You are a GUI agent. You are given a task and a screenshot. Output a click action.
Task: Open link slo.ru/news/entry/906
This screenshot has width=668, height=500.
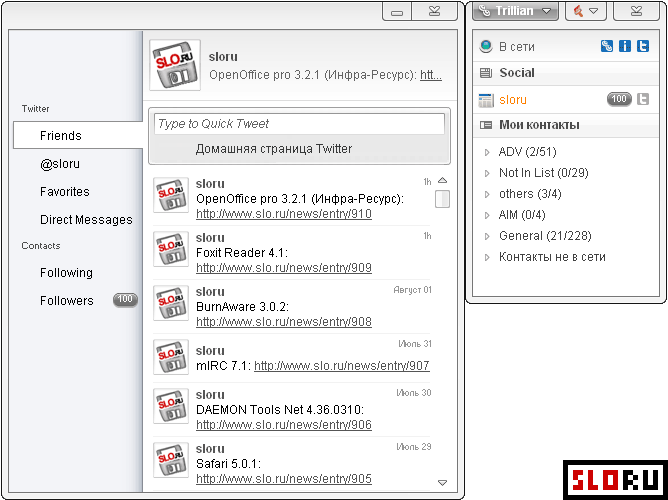[284, 425]
